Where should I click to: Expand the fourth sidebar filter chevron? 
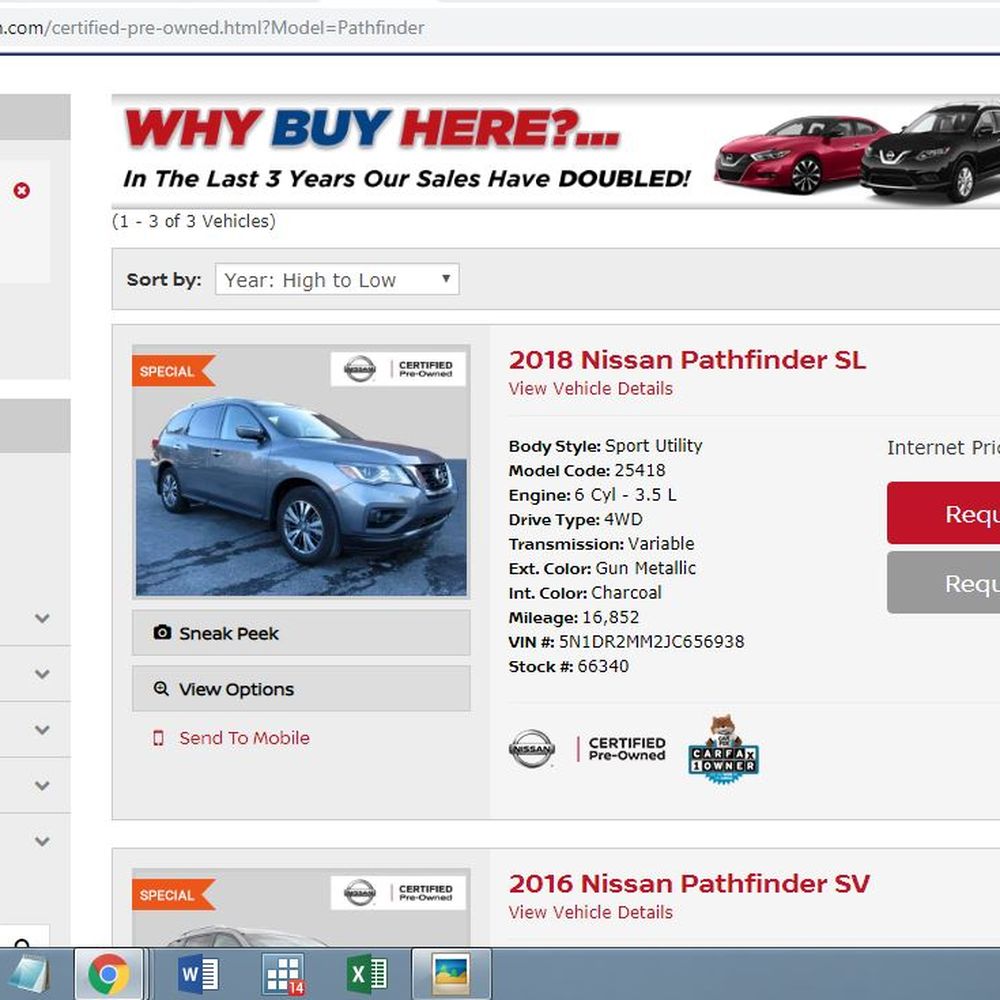[42, 786]
